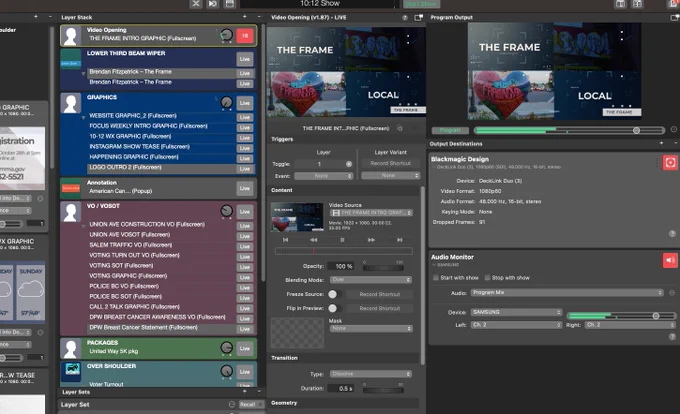
Task: Switch the PACKAGES layer live
Action: pos(245,349)
